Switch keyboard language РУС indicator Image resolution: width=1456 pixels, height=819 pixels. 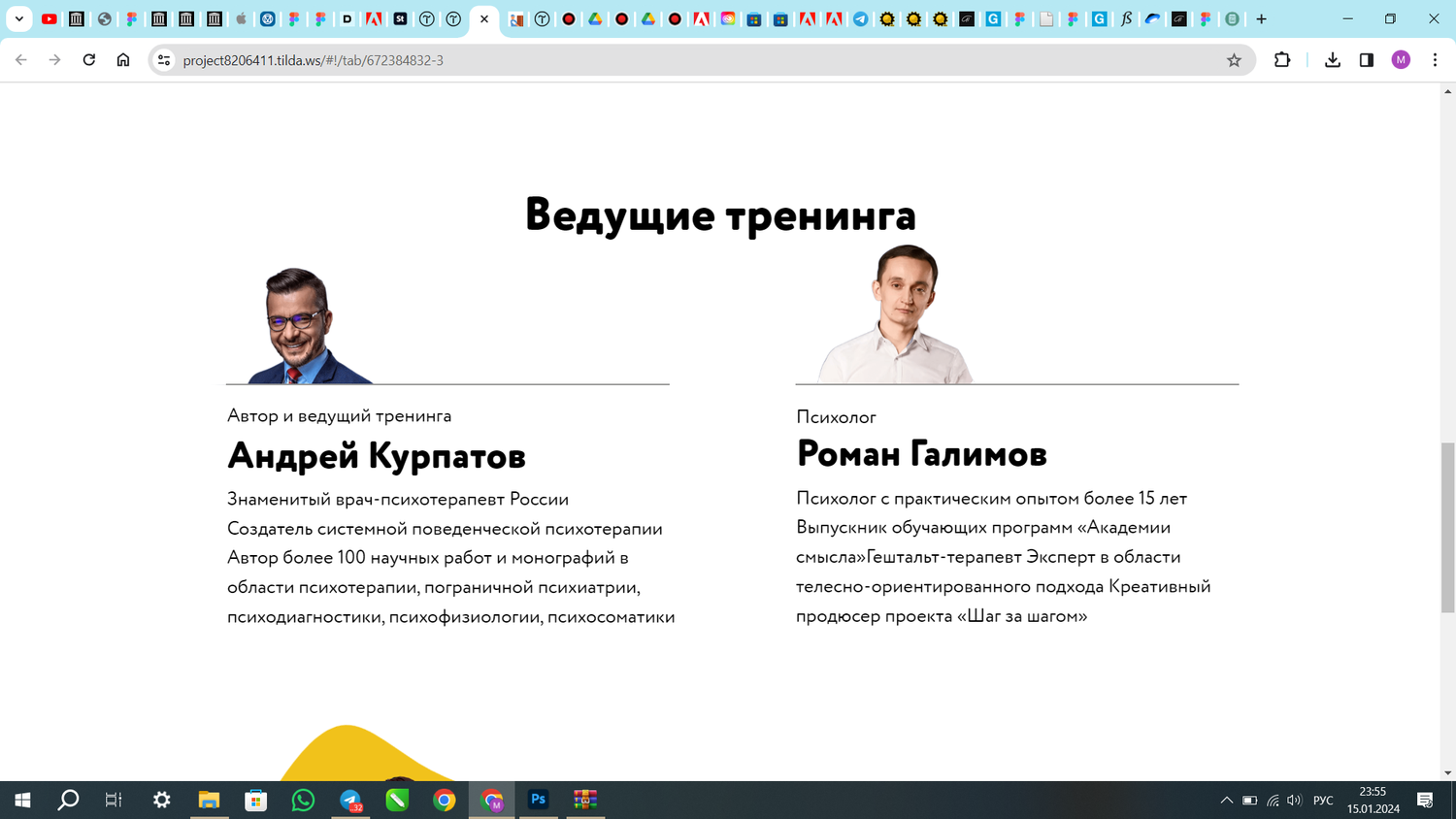(1323, 801)
